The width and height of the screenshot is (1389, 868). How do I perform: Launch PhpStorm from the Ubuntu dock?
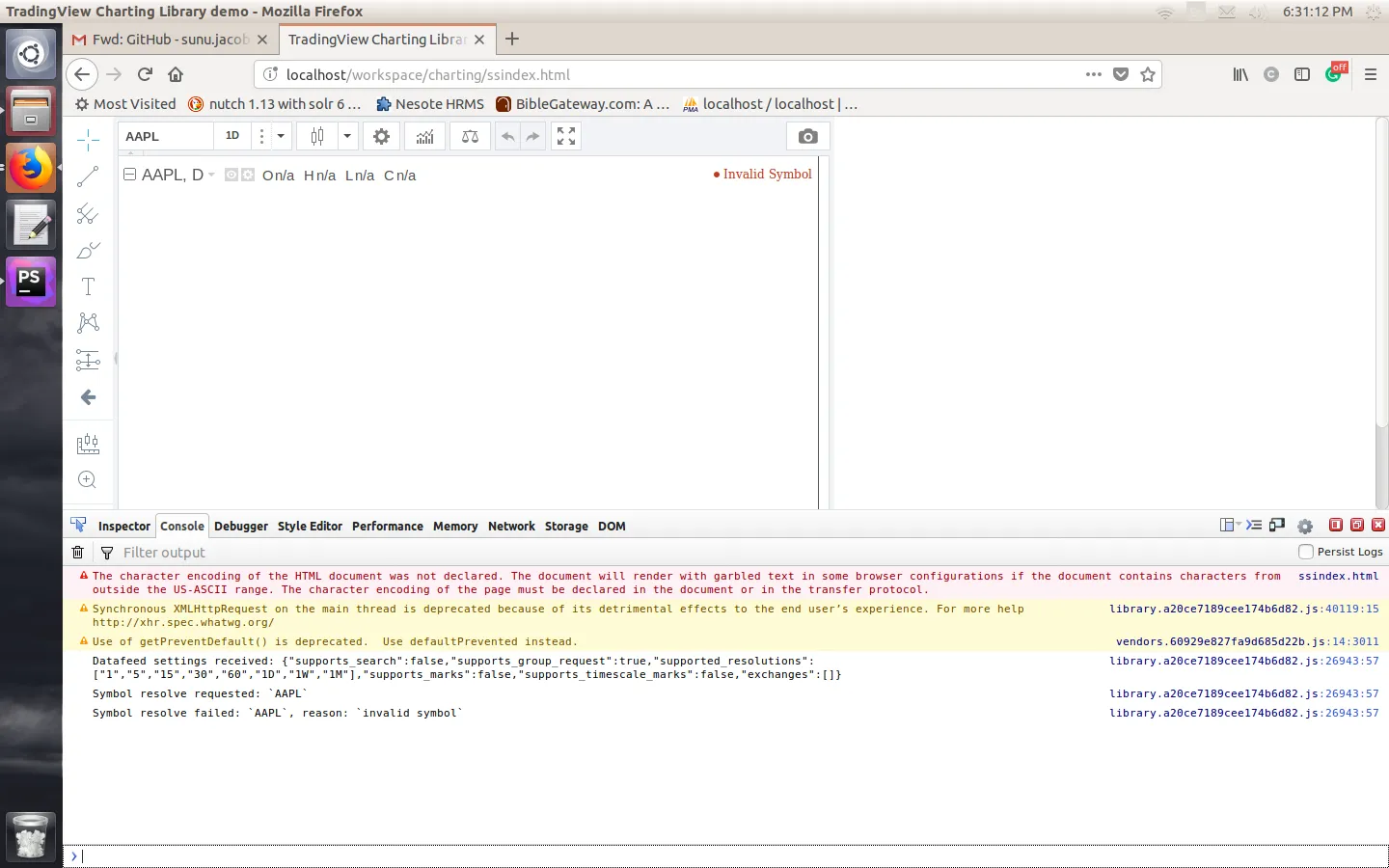click(x=31, y=282)
